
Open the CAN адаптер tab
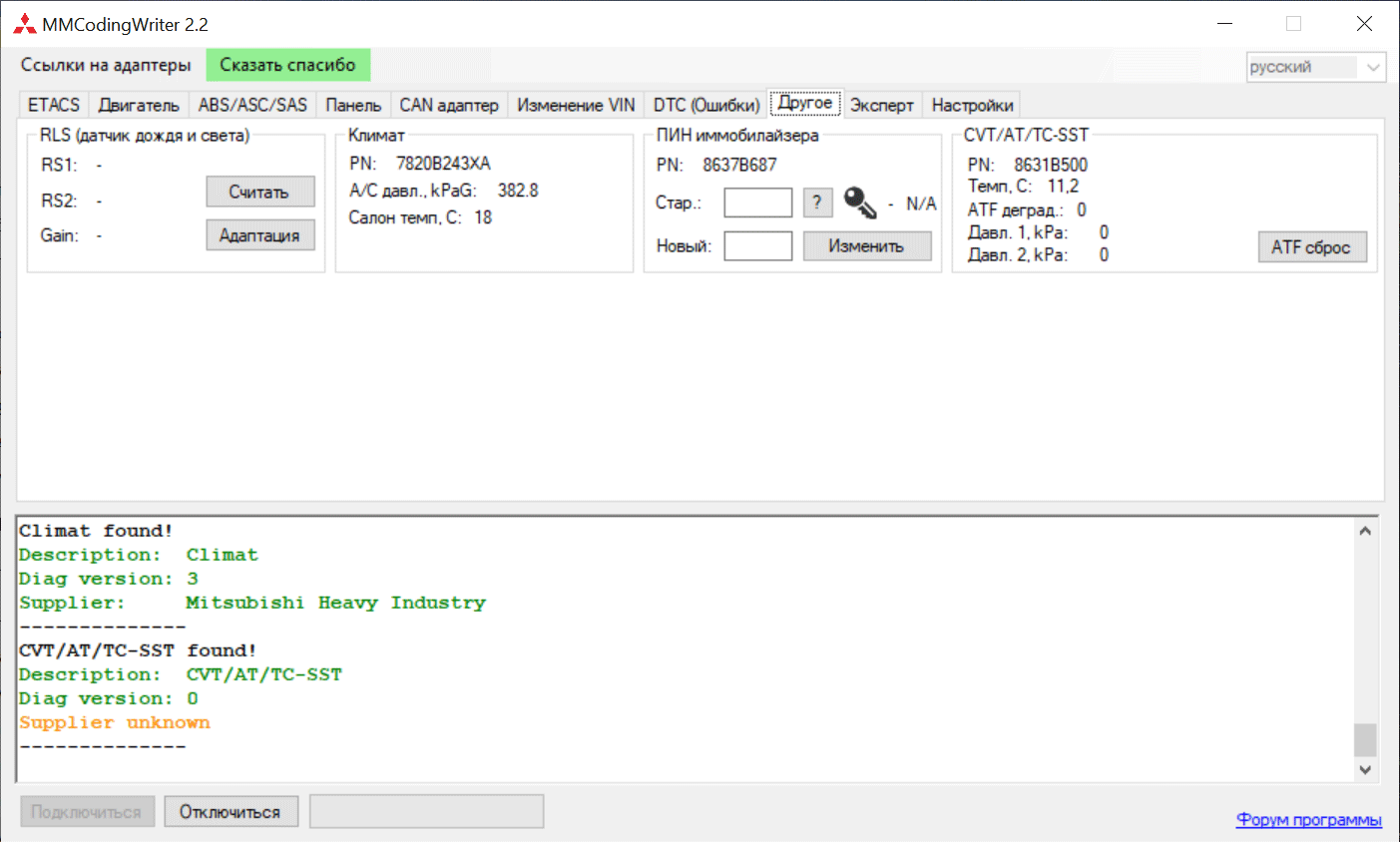449,105
